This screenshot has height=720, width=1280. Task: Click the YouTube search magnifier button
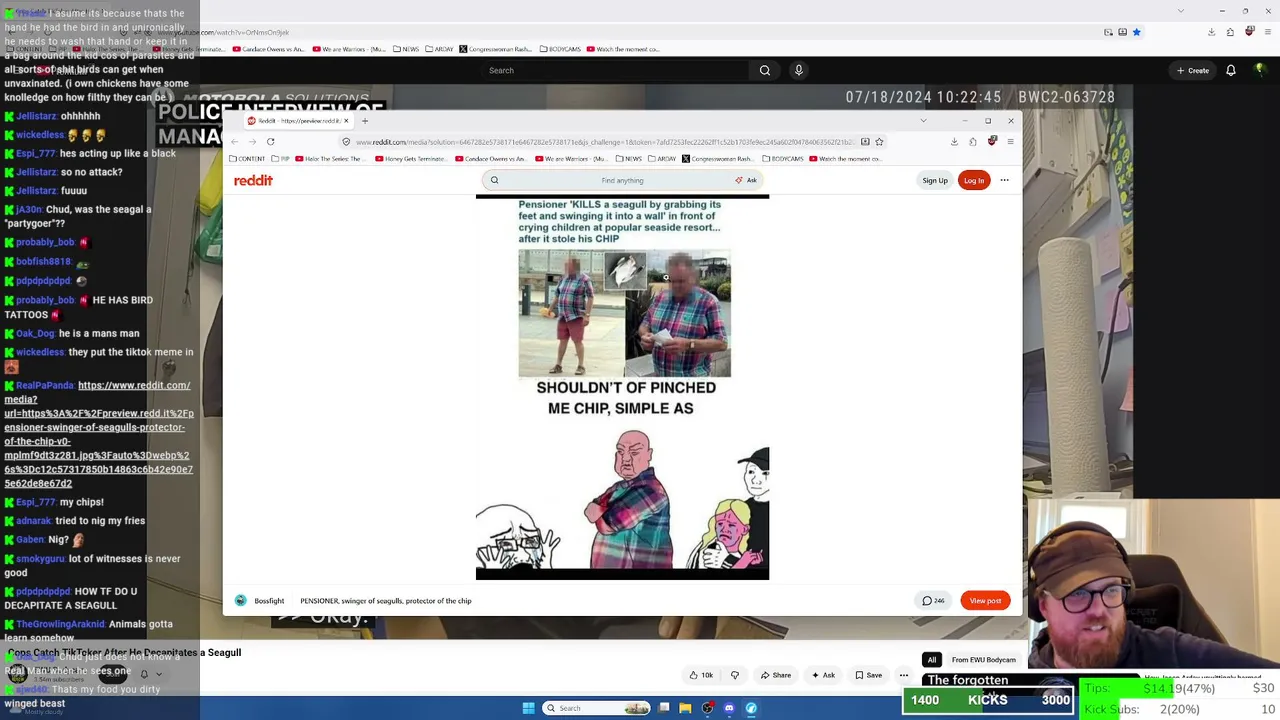tap(765, 70)
